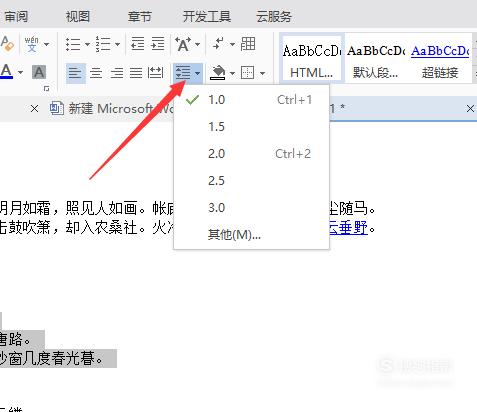Close the active document tab marked 1 *
This screenshot has height=412, width=477.
(470, 108)
